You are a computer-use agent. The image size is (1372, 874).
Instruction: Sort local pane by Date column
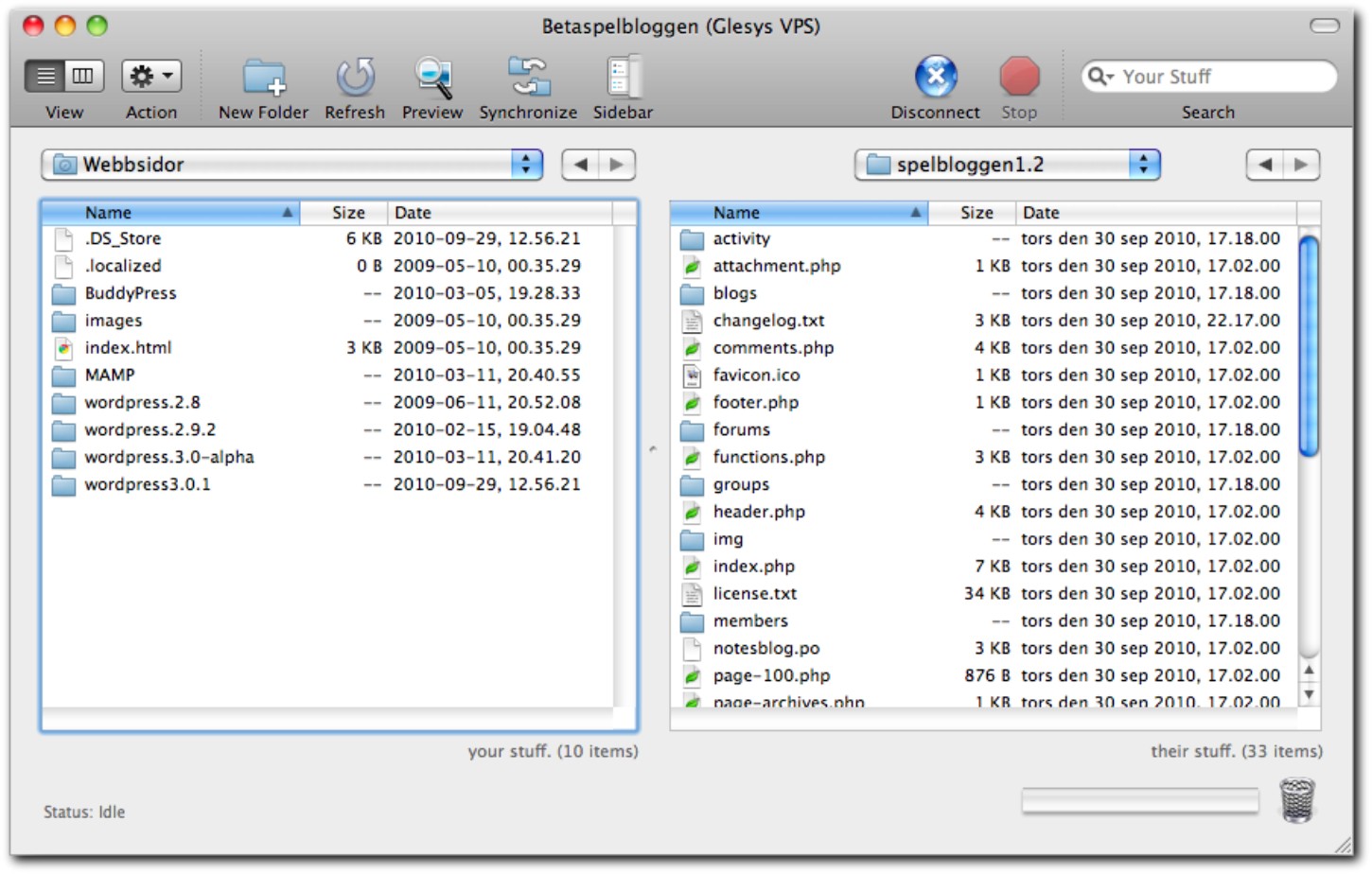point(500,213)
